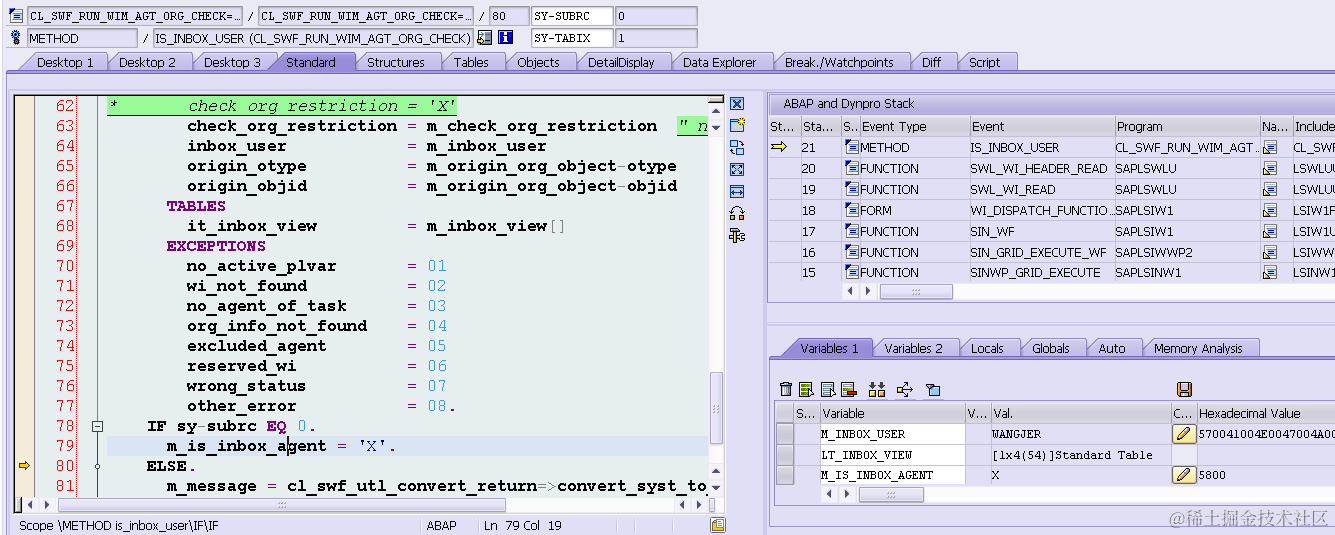Click the pencil edit icon for M_IS_INBOX_AGENT
1335x535 pixels.
click(1184, 475)
